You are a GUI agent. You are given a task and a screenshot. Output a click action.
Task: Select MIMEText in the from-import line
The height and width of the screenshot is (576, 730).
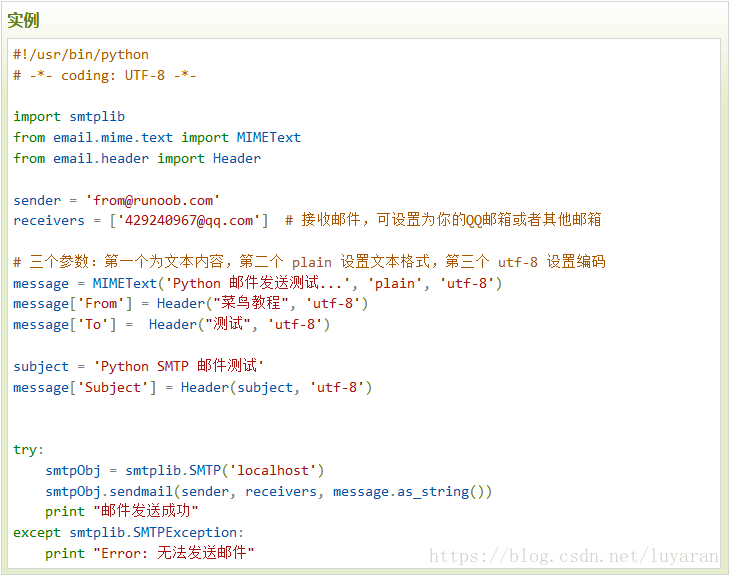(269, 137)
